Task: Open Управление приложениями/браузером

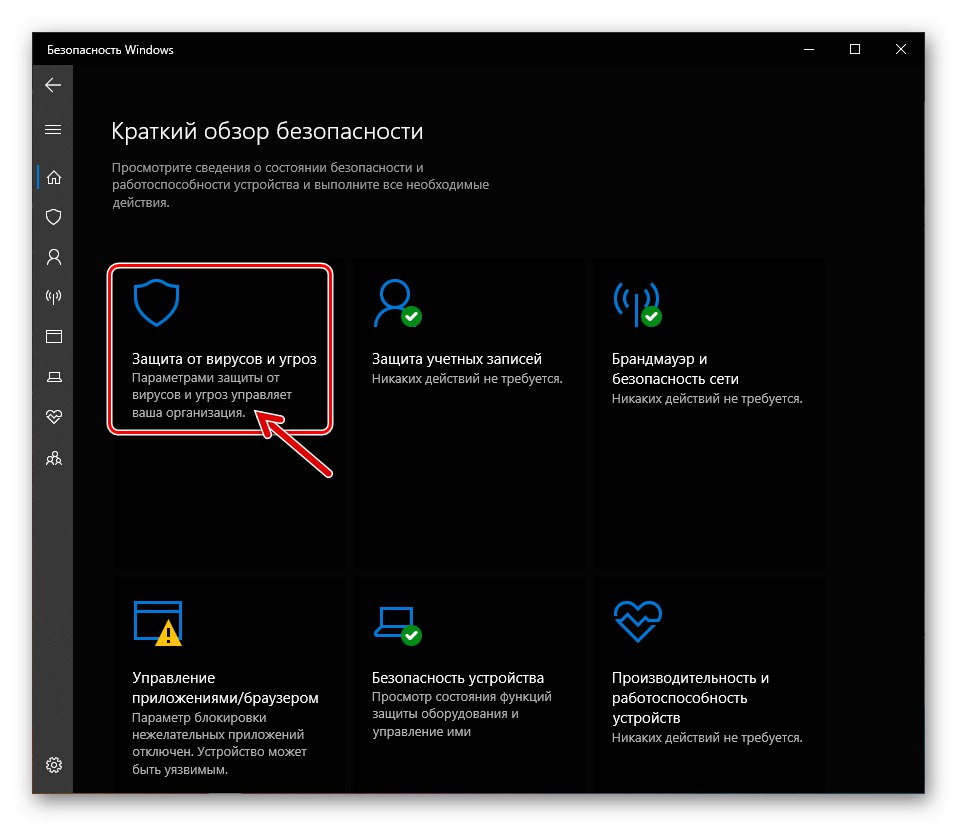Action: click(x=225, y=687)
